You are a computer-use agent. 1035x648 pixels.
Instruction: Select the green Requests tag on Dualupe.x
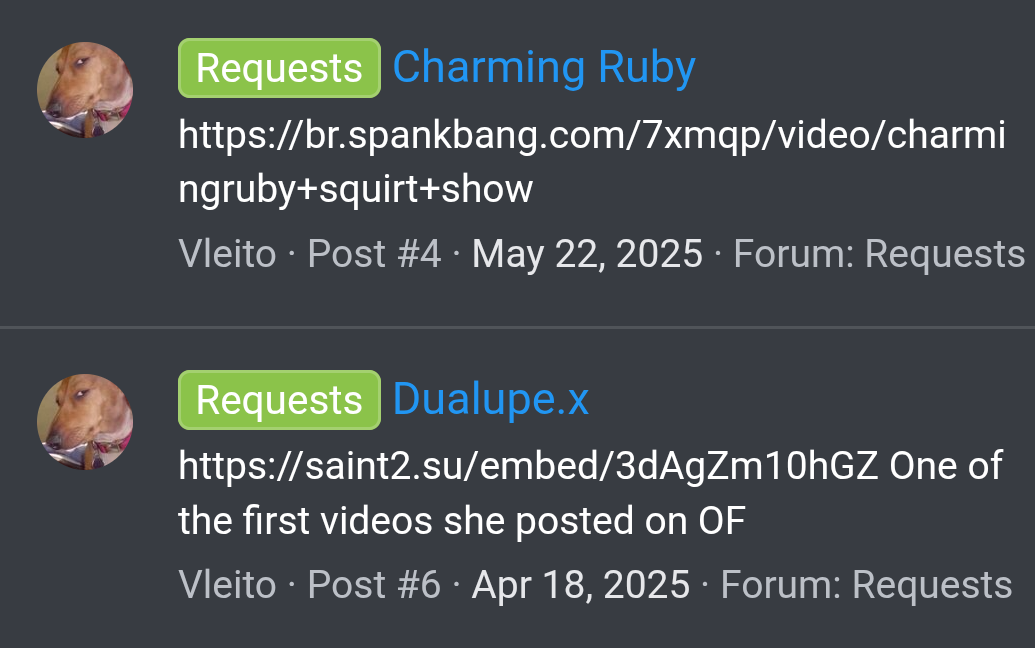pos(279,400)
